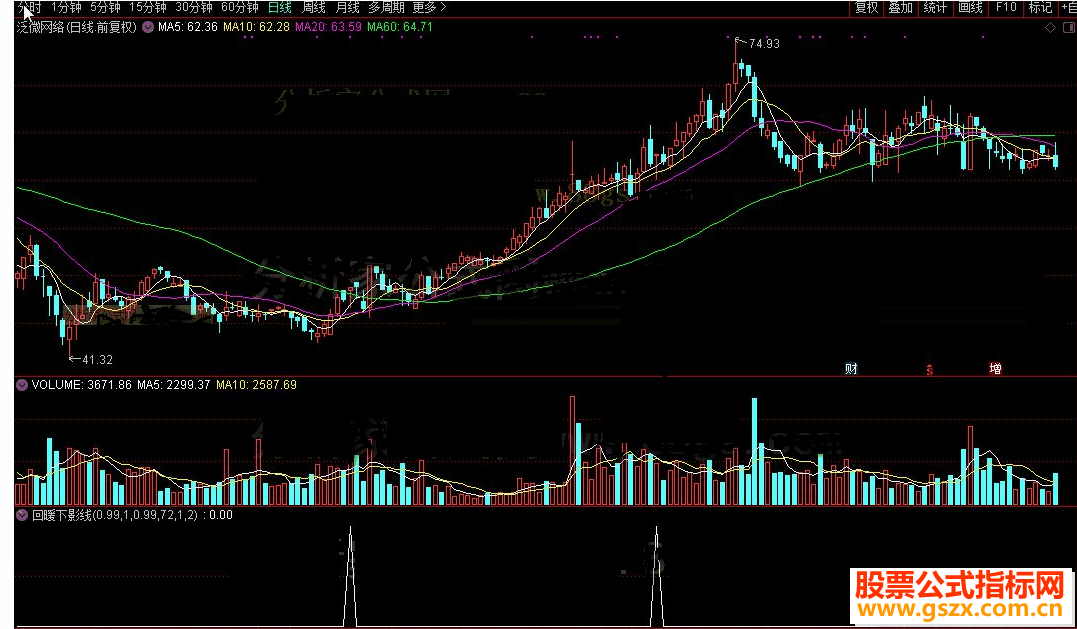Click the volume MA5: 2299.37 label
This screenshot has height=629, width=1077.
(x=174, y=385)
